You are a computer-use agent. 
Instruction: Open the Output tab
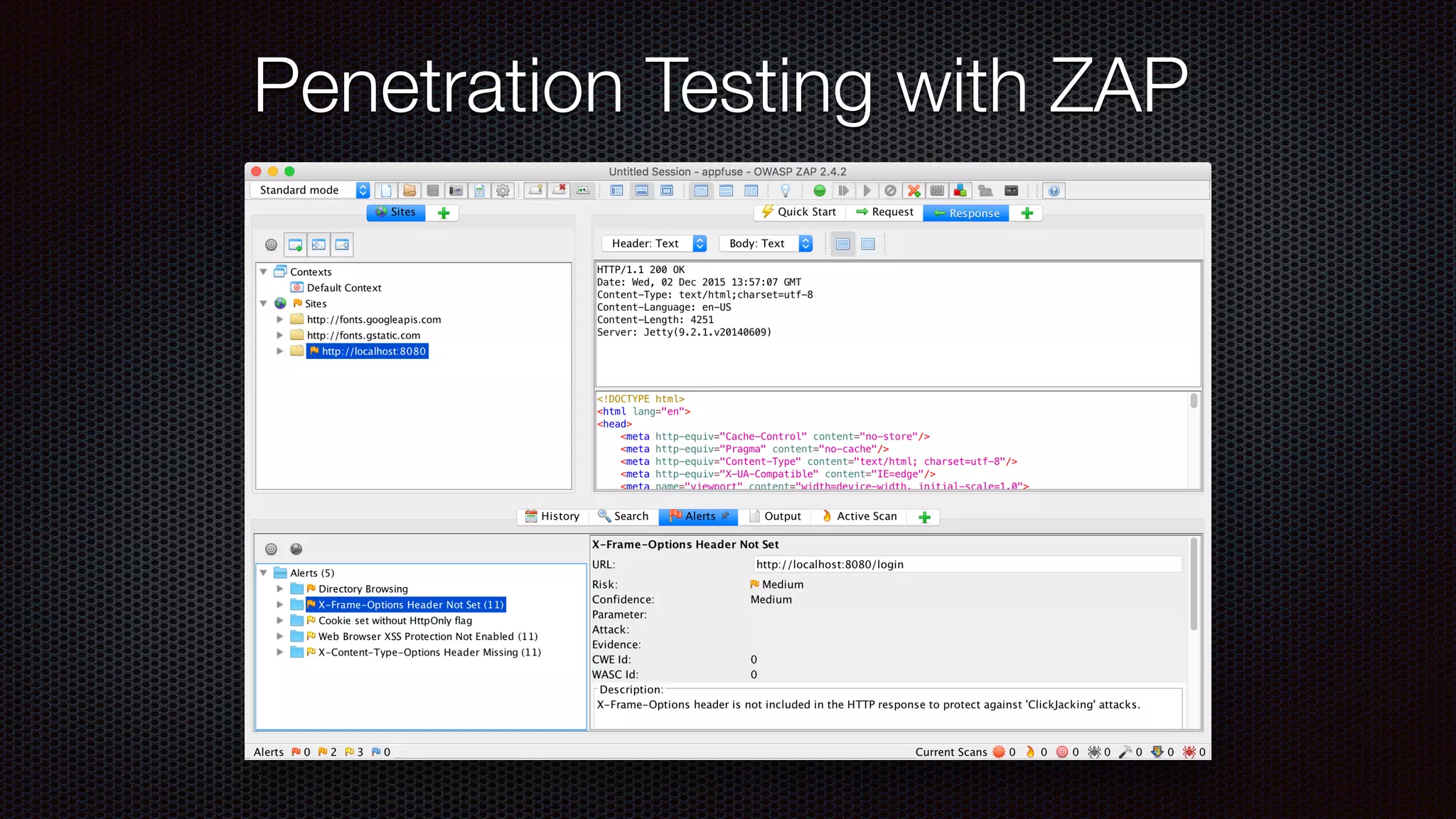point(775,516)
